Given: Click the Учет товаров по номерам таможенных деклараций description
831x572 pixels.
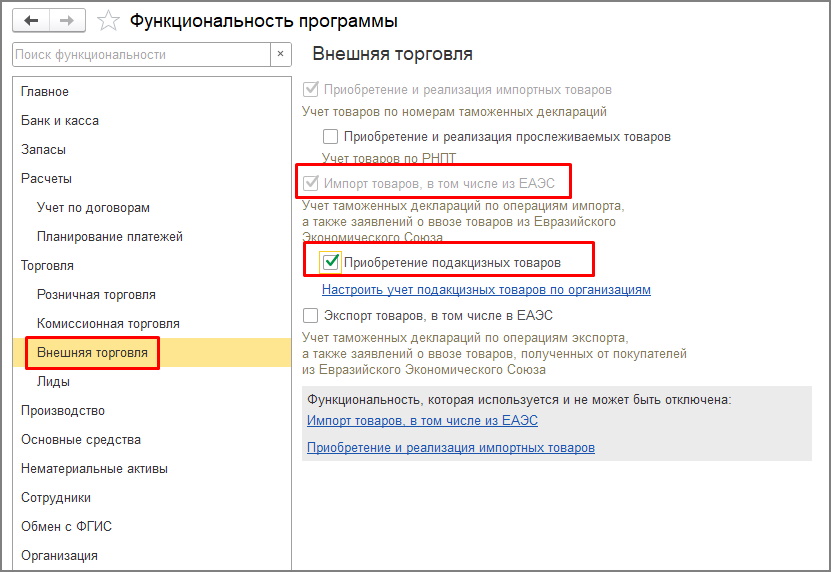Looking at the screenshot, I should click(454, 112).
